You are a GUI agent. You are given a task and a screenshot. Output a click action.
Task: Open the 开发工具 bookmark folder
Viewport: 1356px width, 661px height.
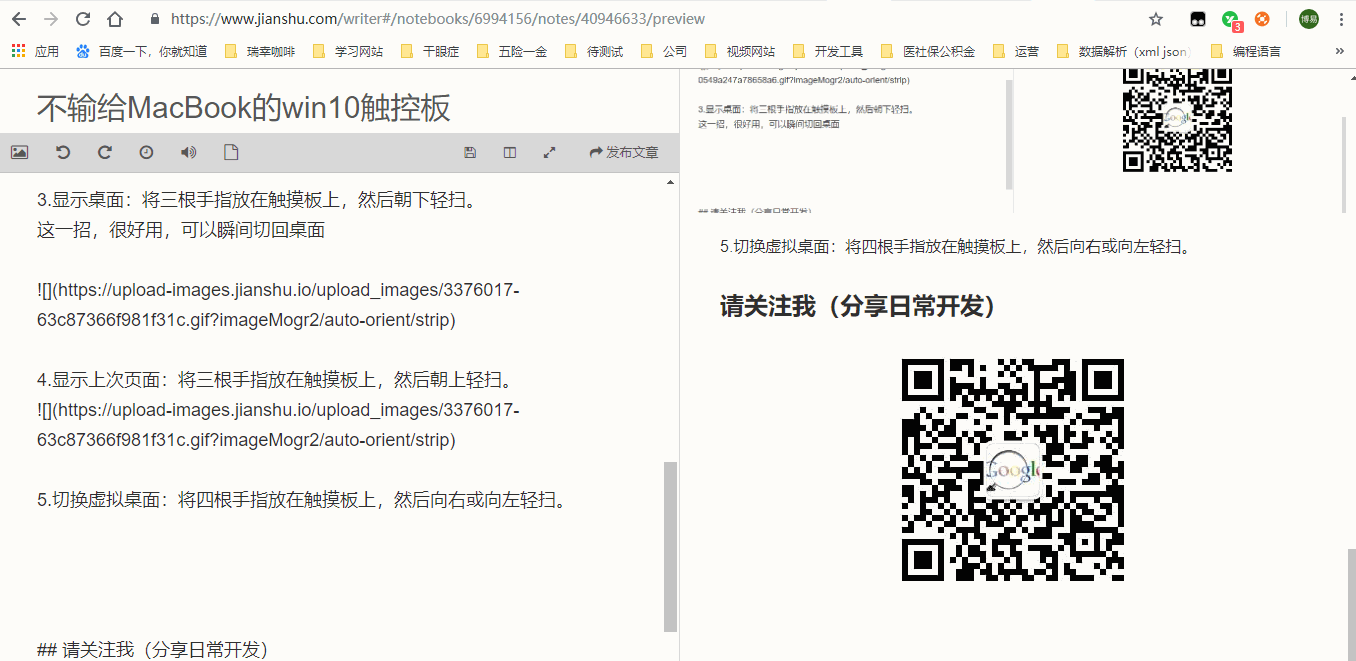point(828,51)
